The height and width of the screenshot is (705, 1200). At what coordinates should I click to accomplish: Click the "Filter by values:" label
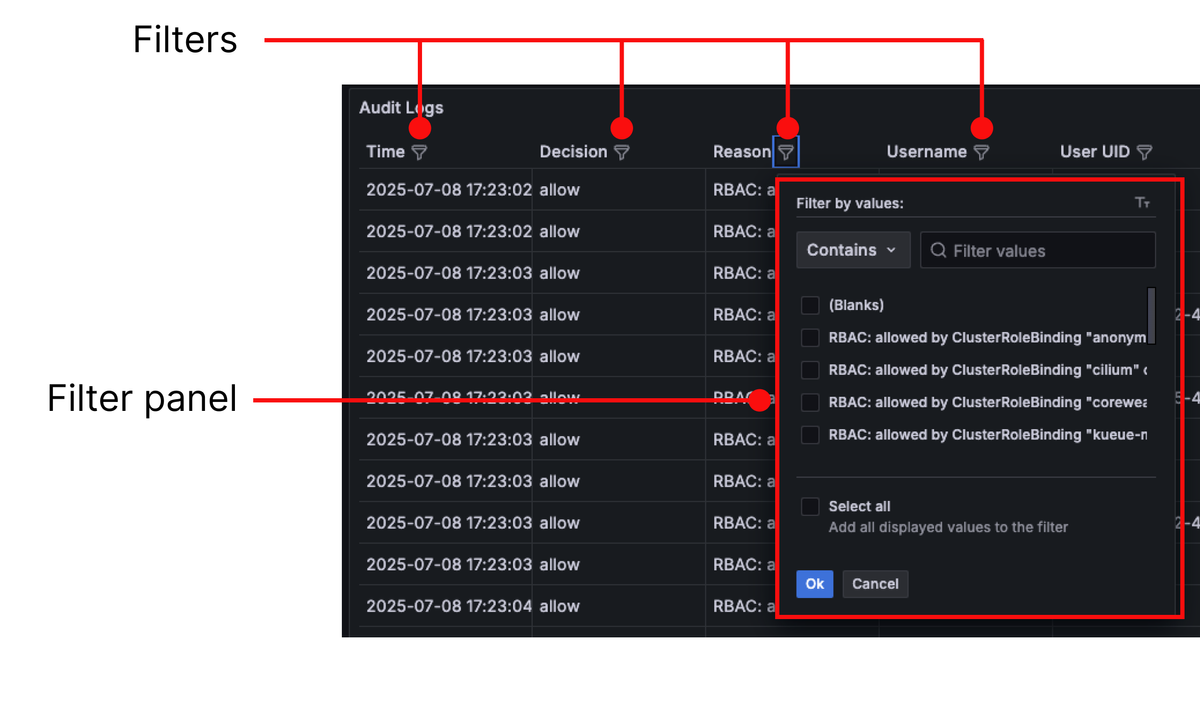[x=850, y=203]
